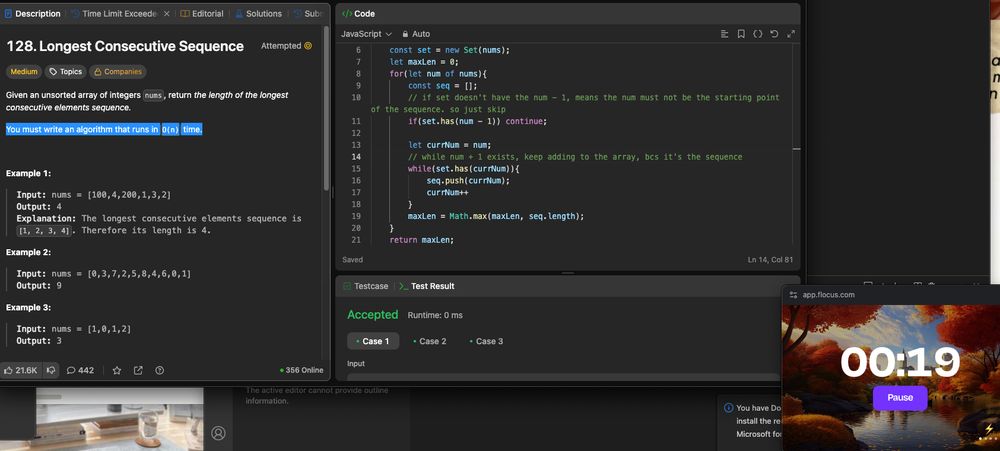
Task: Open the 442 comments
Action: coord(80,370)
